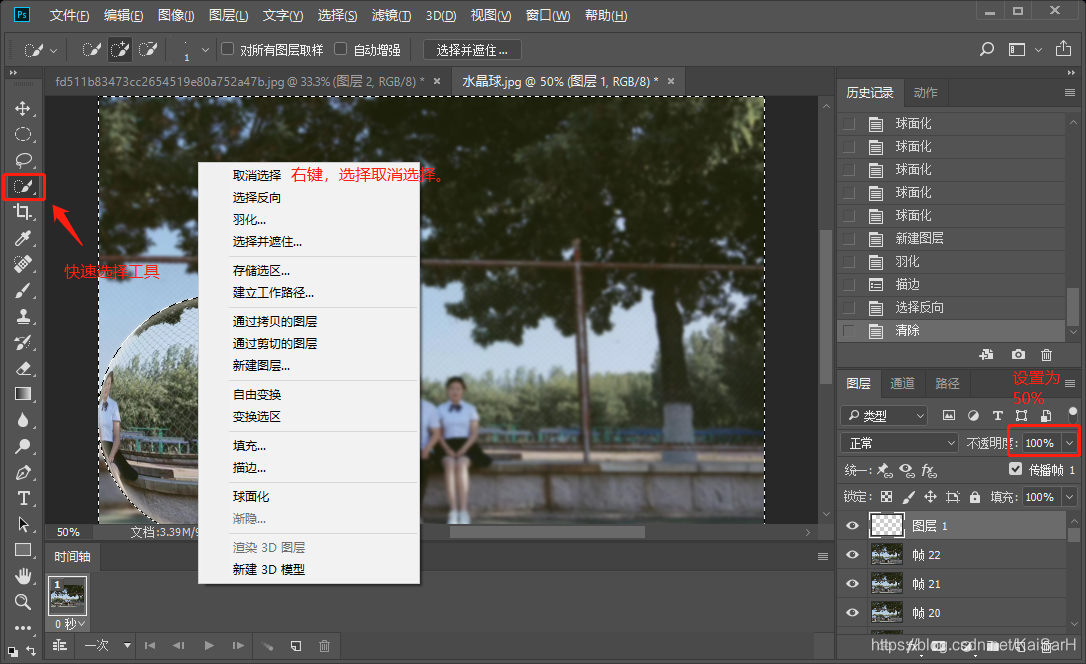The width and height of the screenshot is (1086, 664).
Task: Open the blend mode 正常 dropdown
Action: coord(899,443)
